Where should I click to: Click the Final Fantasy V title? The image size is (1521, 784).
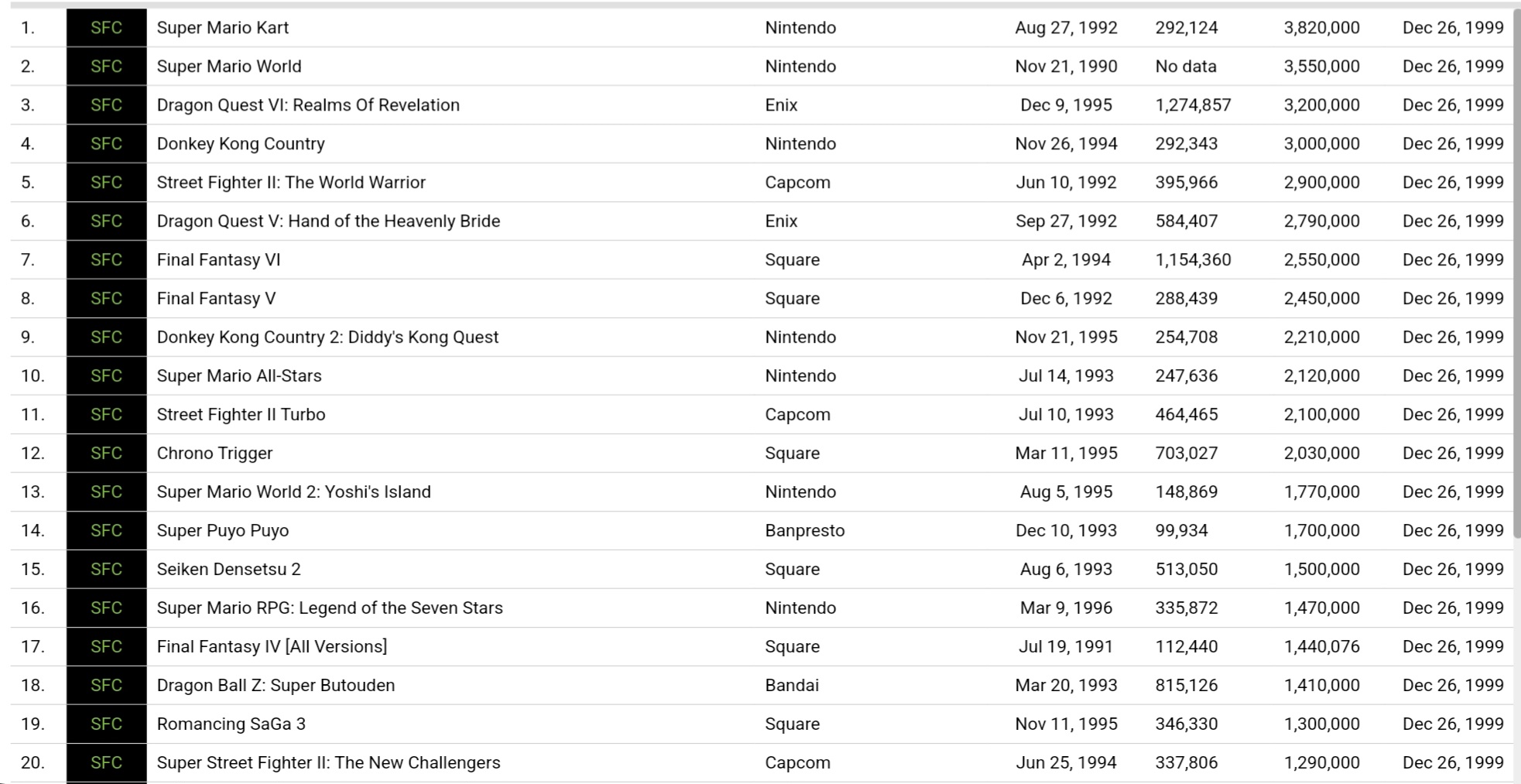click(216, 299)
